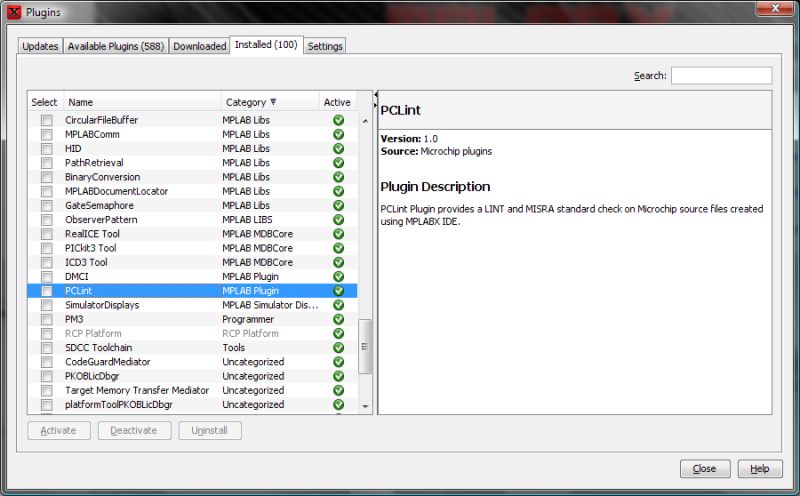
Task: Select the PICkit3 Tool row name
Action: [x=91, y=248]
